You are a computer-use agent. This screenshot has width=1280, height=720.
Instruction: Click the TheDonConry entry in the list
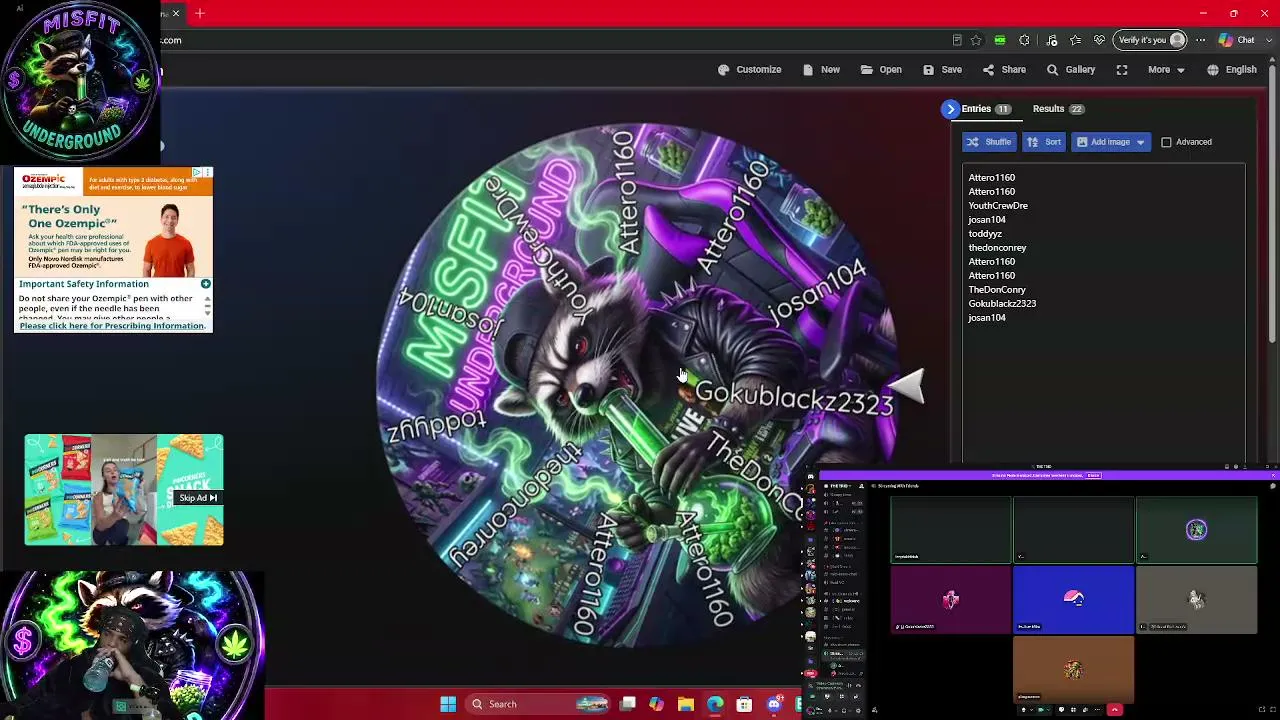coord(997,290)
